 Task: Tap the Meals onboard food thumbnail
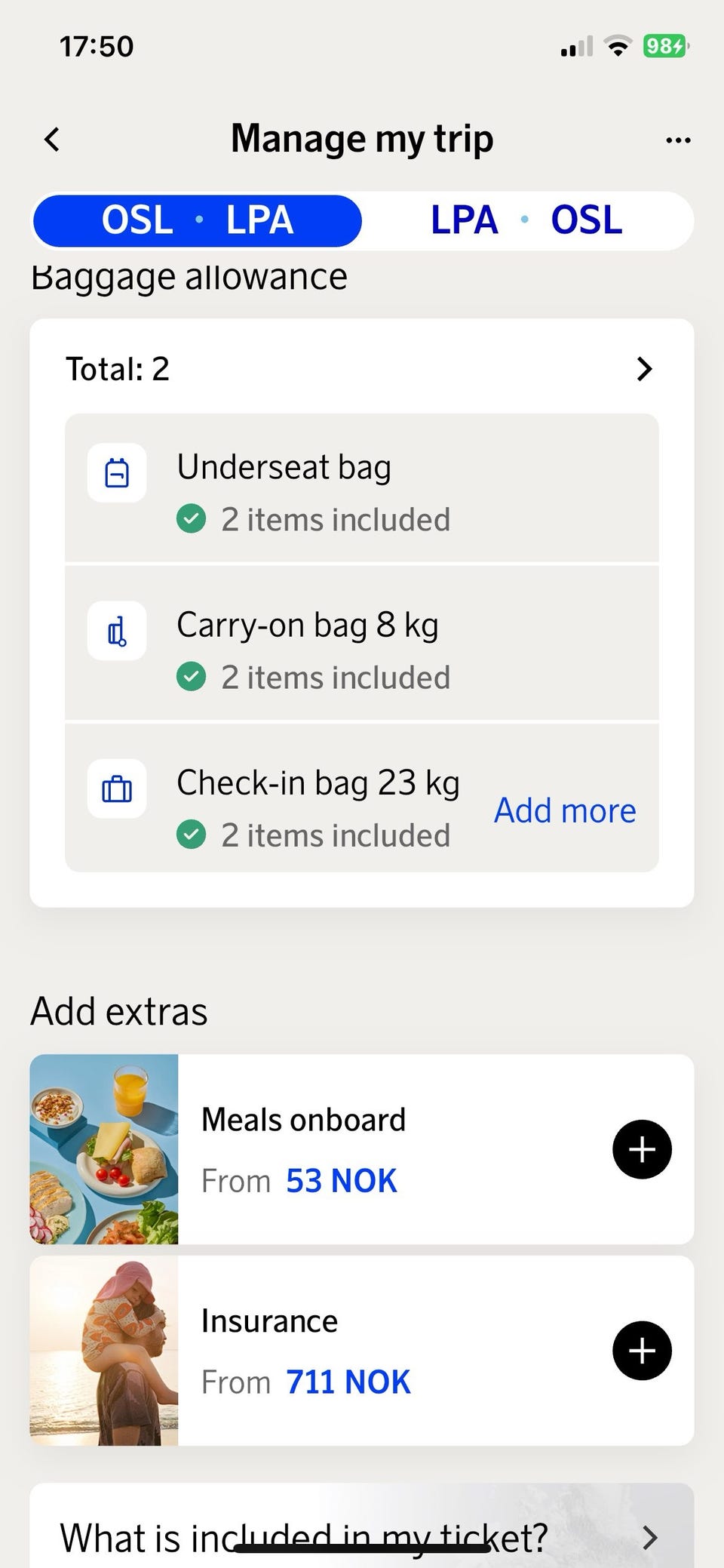pos(104,1149)
